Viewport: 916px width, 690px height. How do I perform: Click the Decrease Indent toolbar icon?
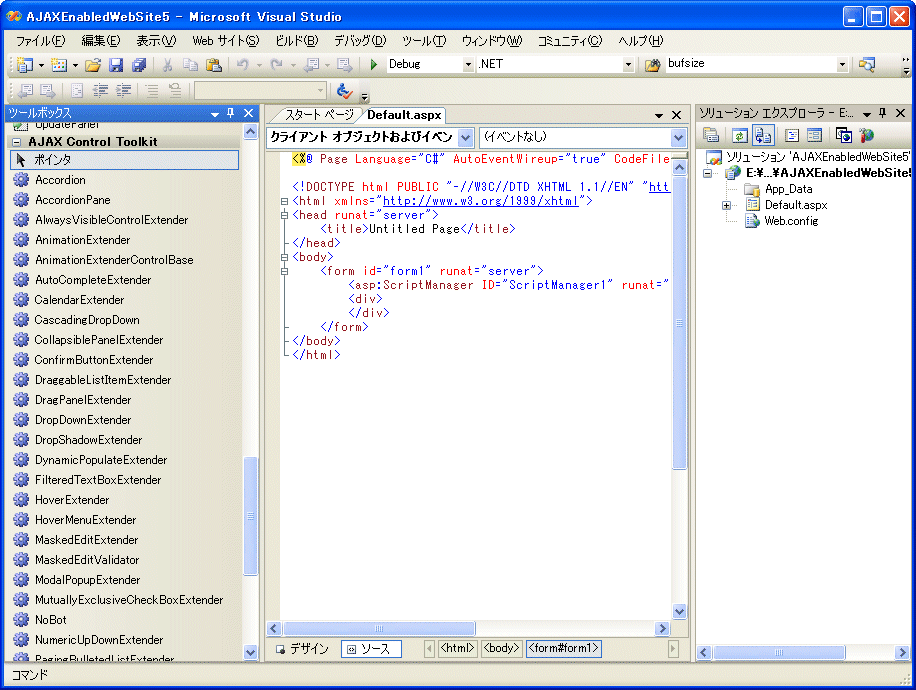click(100, 91)
